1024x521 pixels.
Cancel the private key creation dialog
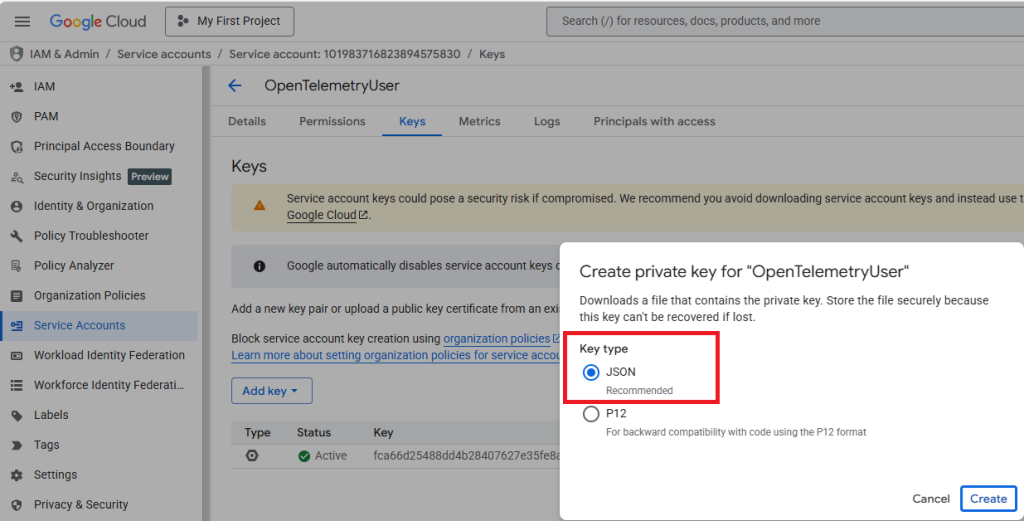coord(930,499)
